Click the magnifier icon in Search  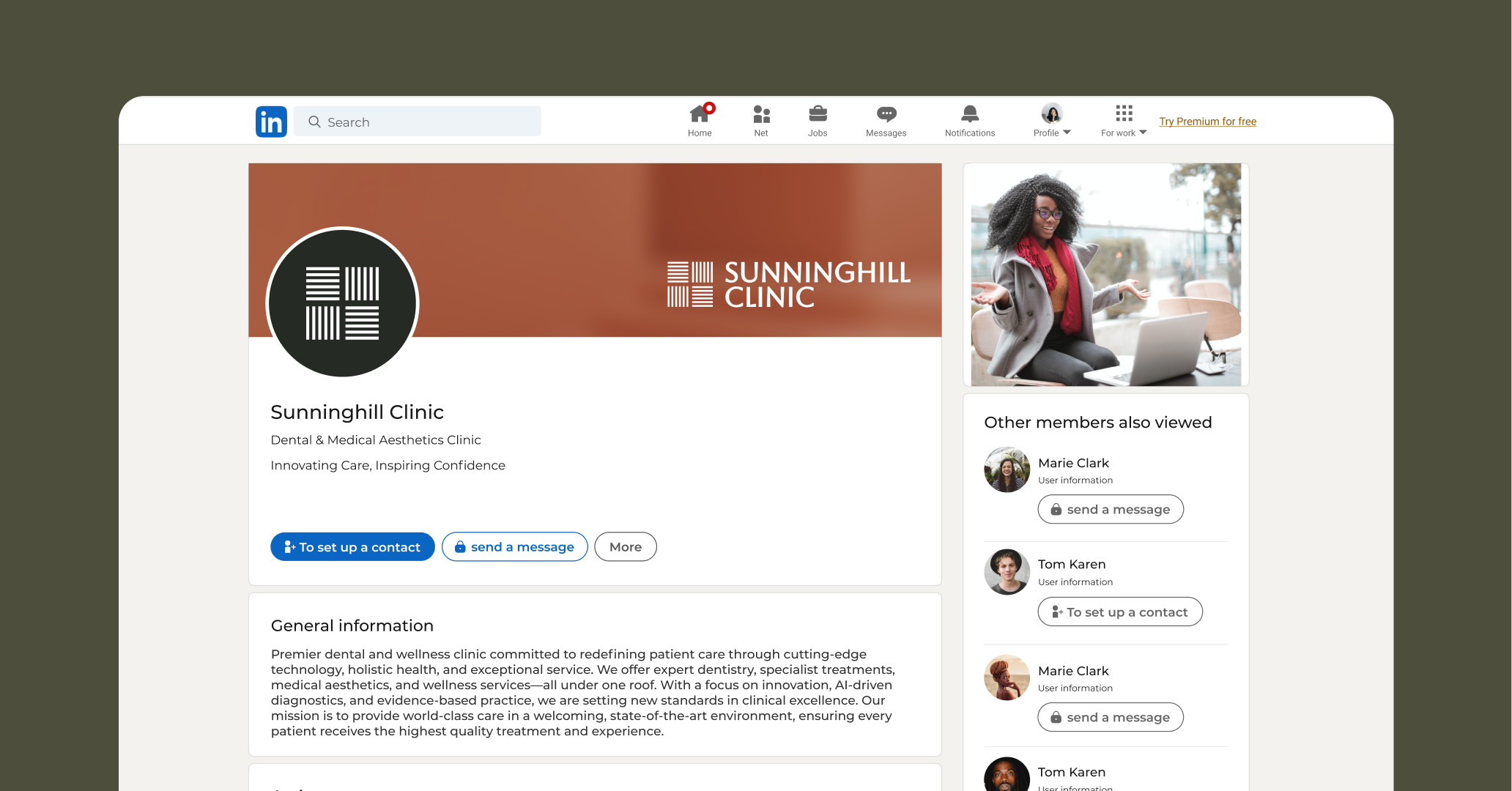tap(314, 122)
